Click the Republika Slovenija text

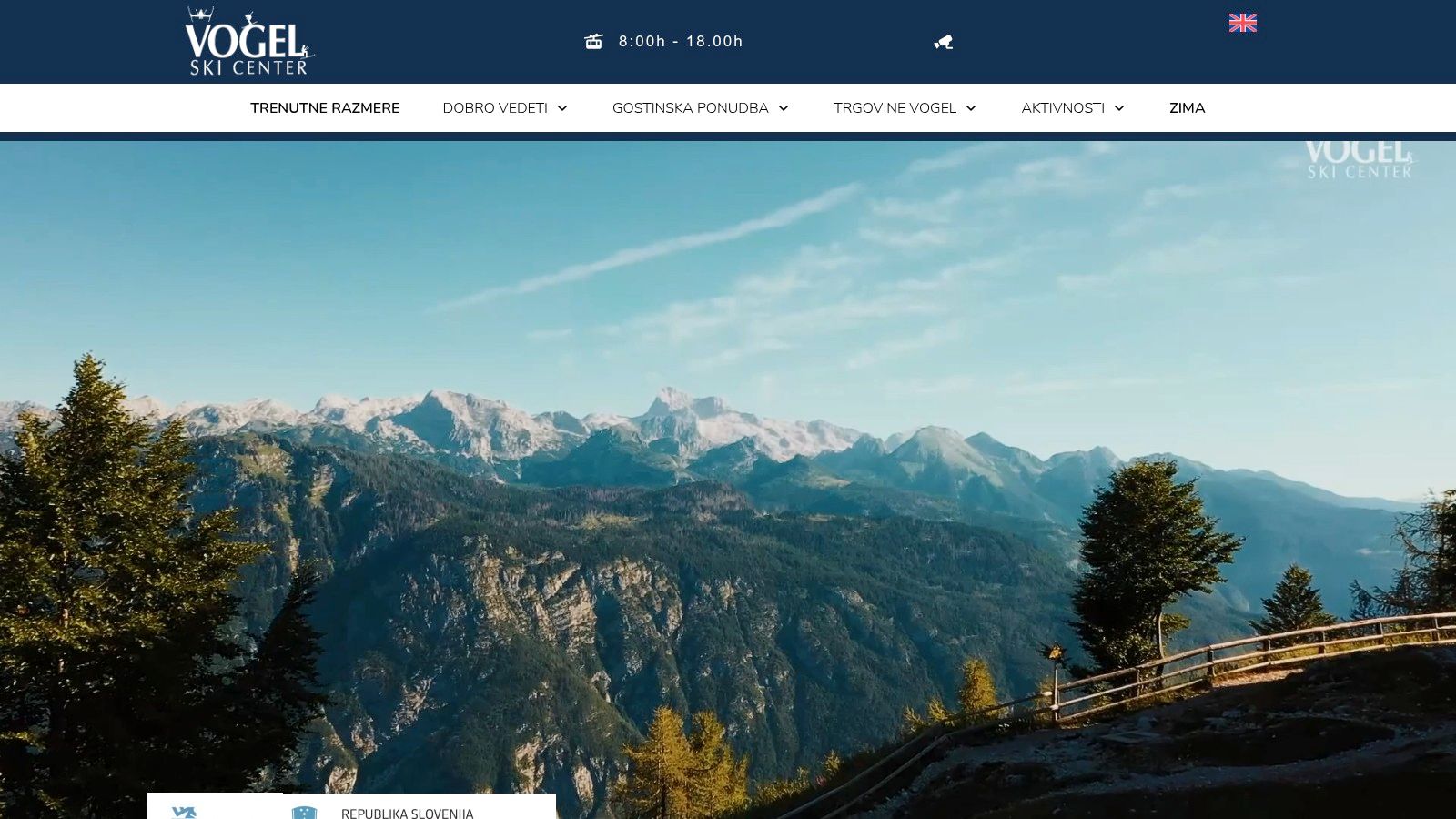407,814
